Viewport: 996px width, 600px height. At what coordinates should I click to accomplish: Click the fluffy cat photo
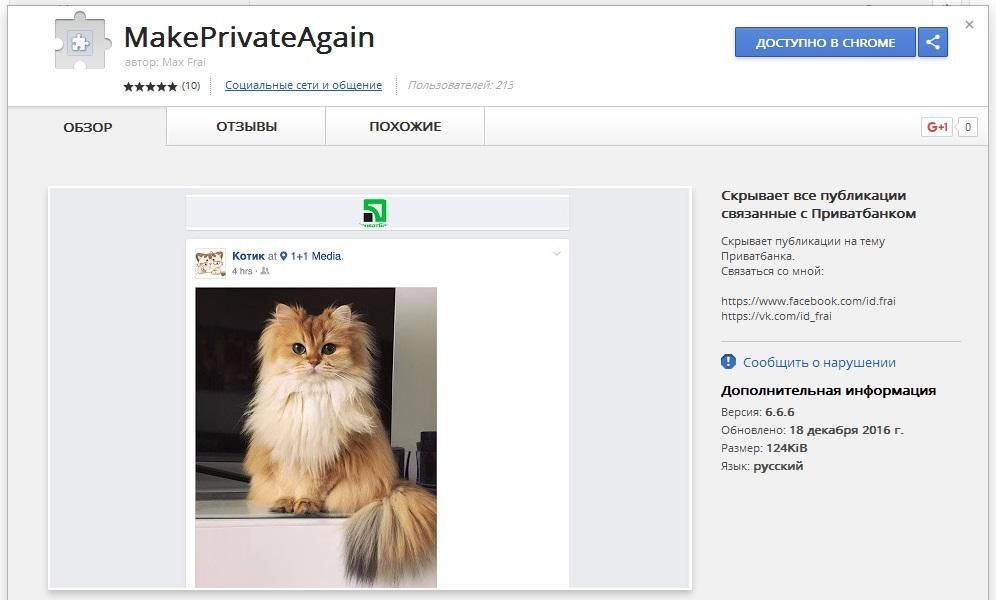coord(316,437)
